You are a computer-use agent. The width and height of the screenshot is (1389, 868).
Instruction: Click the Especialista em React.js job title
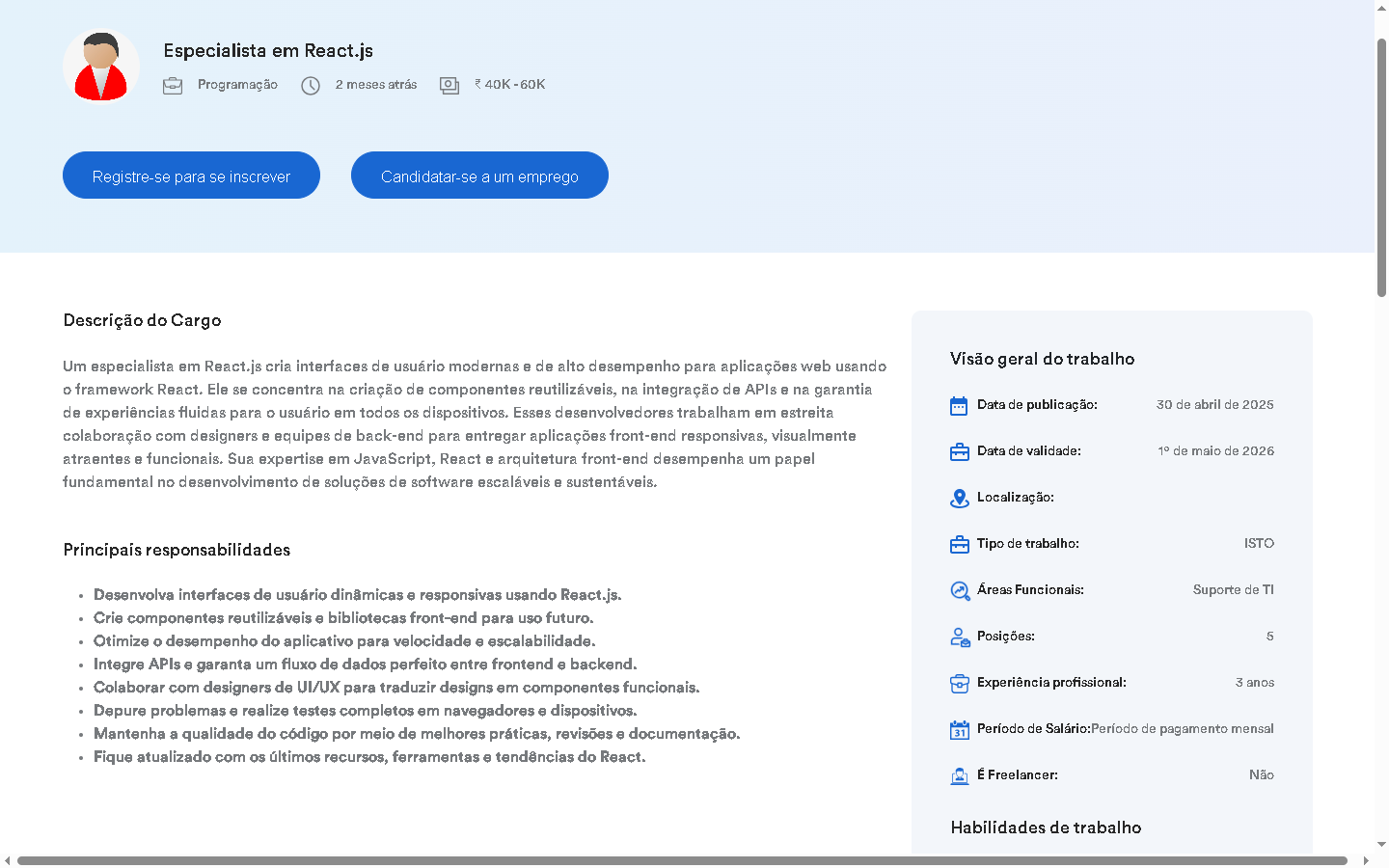tap(268, 51)
